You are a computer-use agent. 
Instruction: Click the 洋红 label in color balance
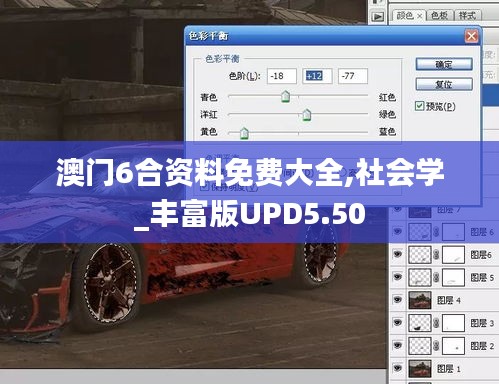(209, 114)
